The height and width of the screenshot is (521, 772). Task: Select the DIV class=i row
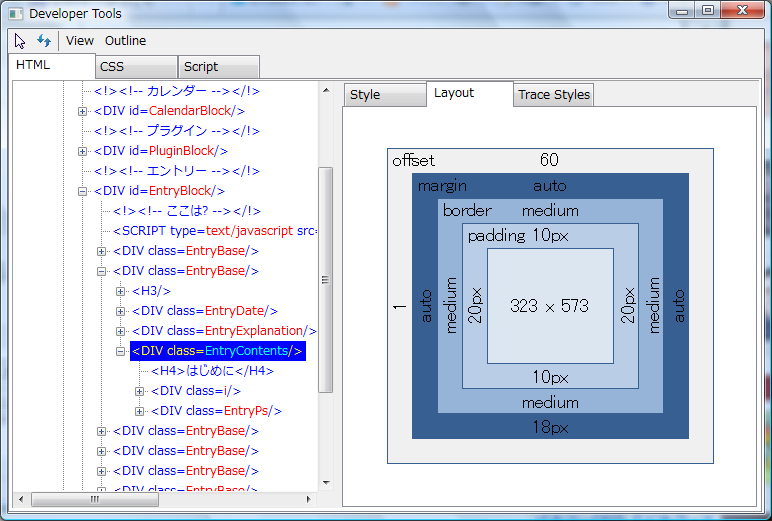click(196, 391)
